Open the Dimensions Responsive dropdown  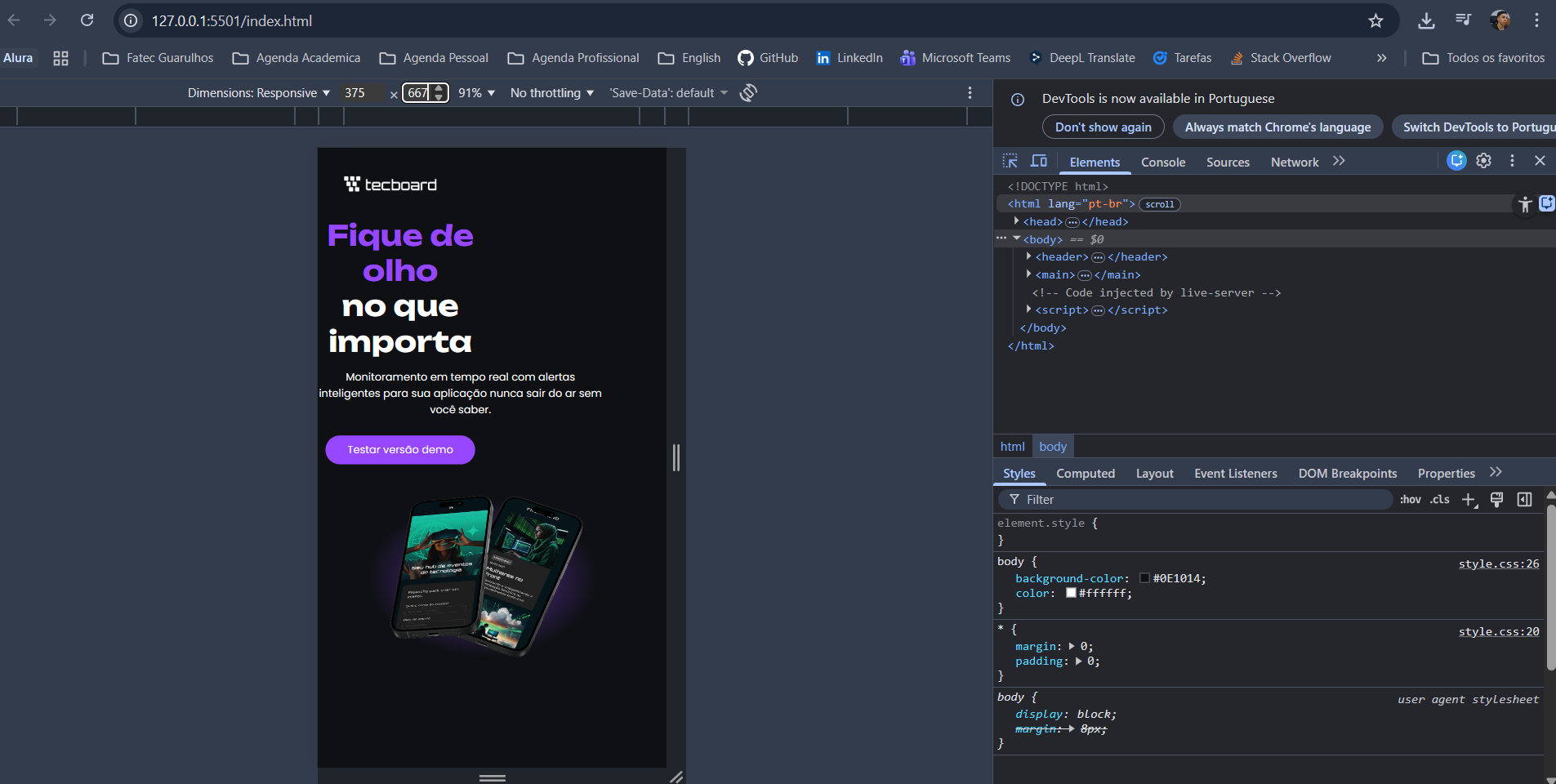pyautogui.click(x=257, y=92)
